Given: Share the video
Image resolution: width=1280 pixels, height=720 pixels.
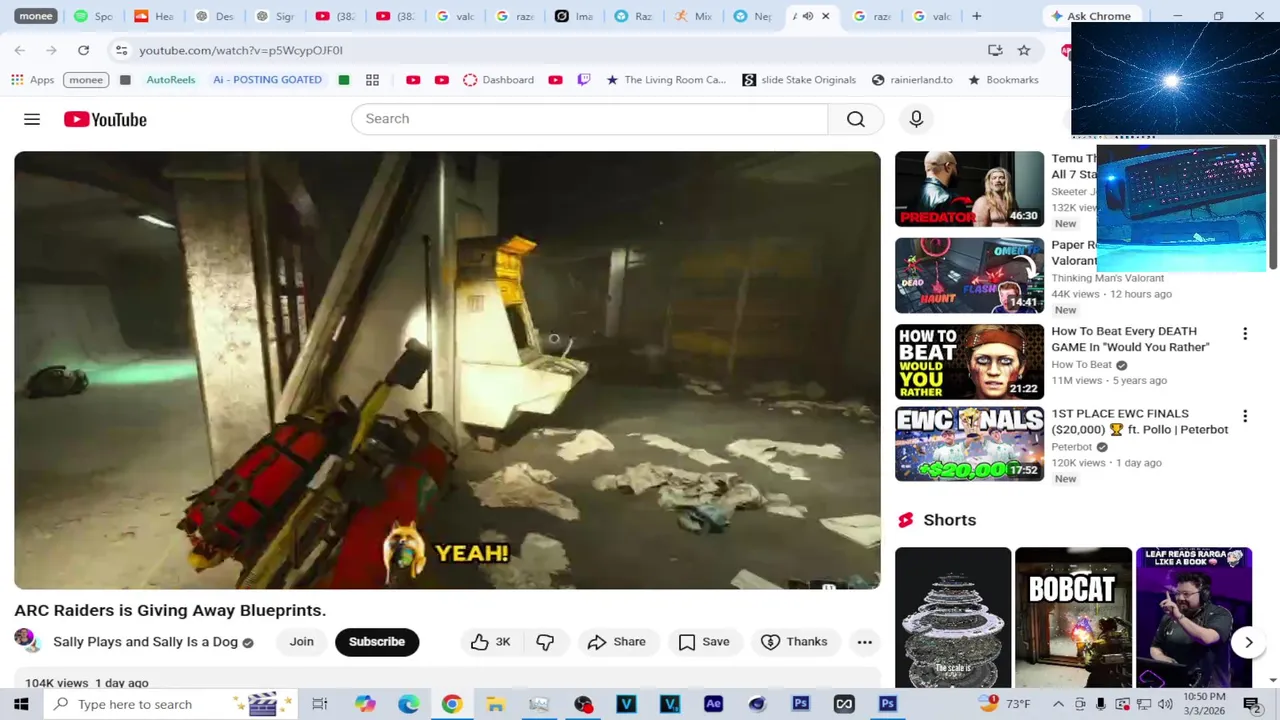Looking at the screenshot, I should [616, 642].
